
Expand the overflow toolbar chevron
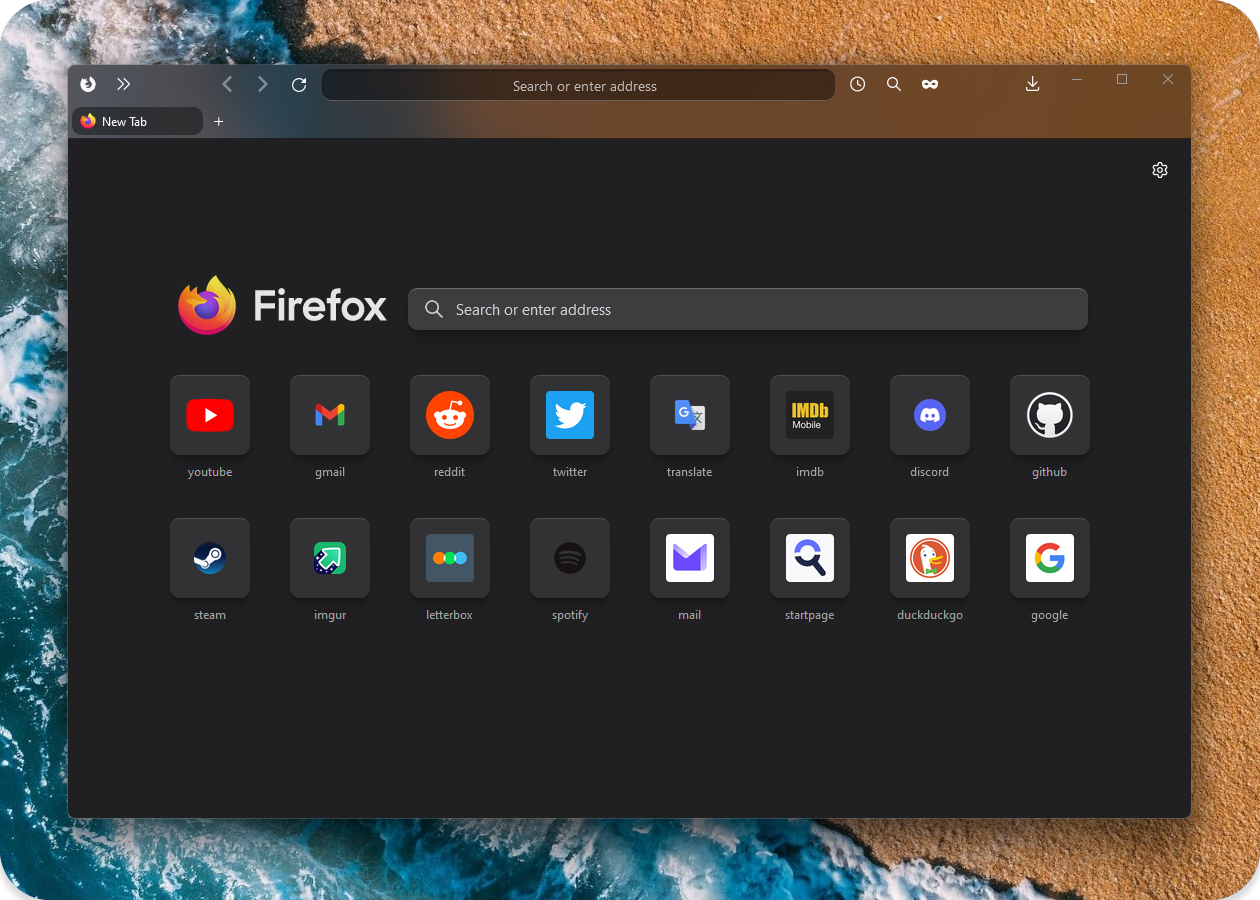click(123, 84)
